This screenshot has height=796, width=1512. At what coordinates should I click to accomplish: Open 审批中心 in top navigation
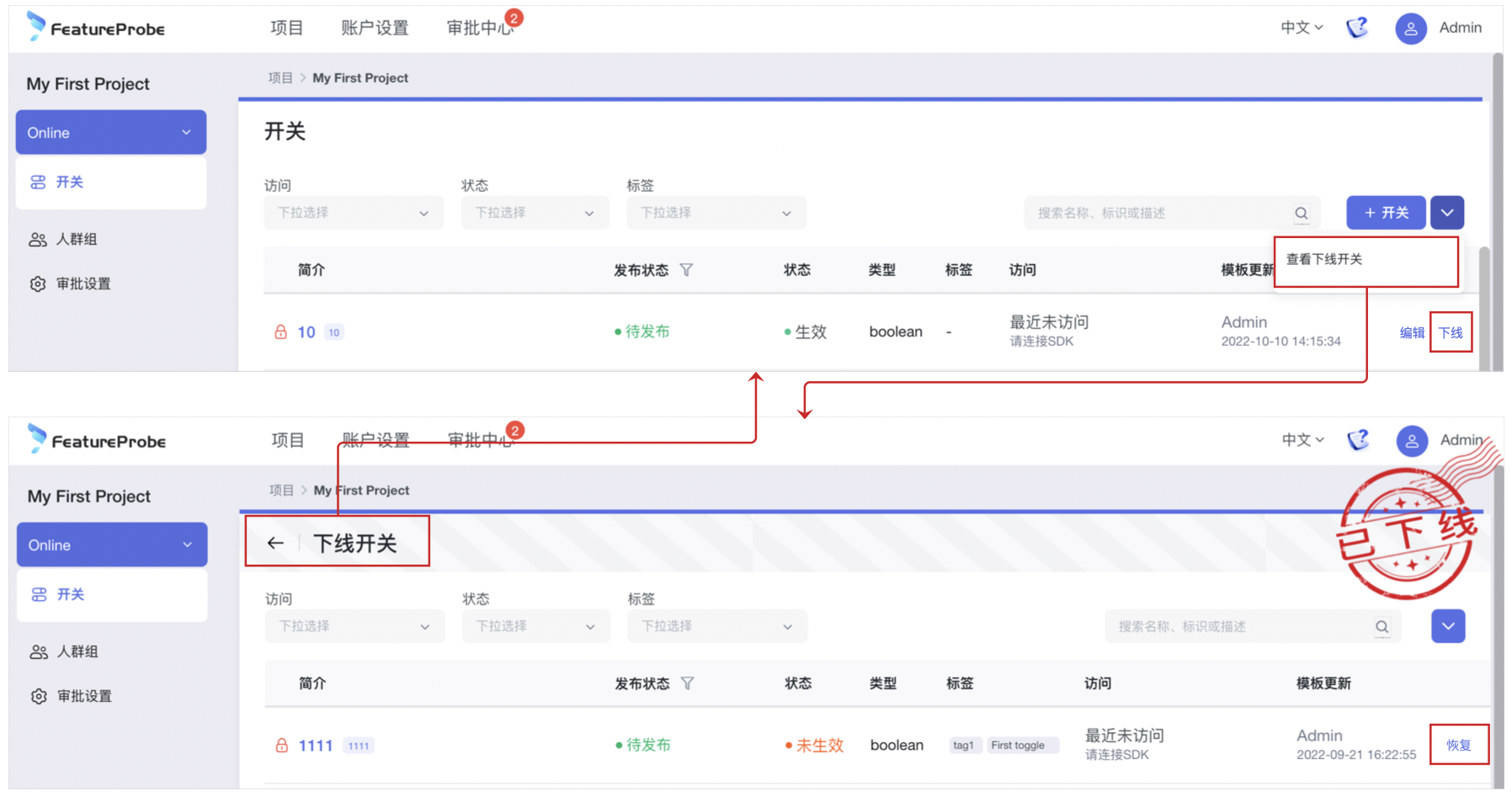coord(479,28)
